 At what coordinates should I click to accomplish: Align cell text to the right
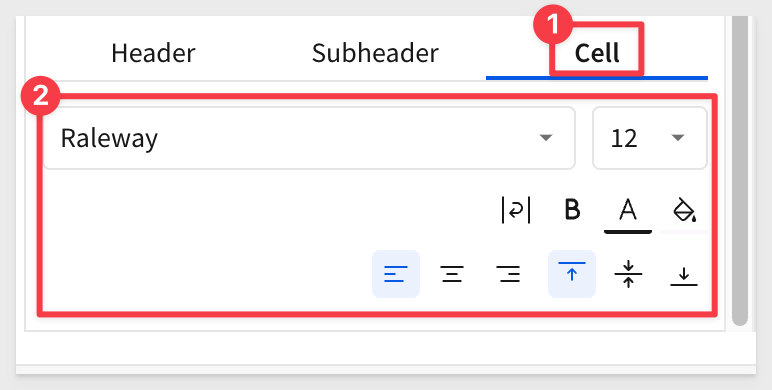pos(509,274)
